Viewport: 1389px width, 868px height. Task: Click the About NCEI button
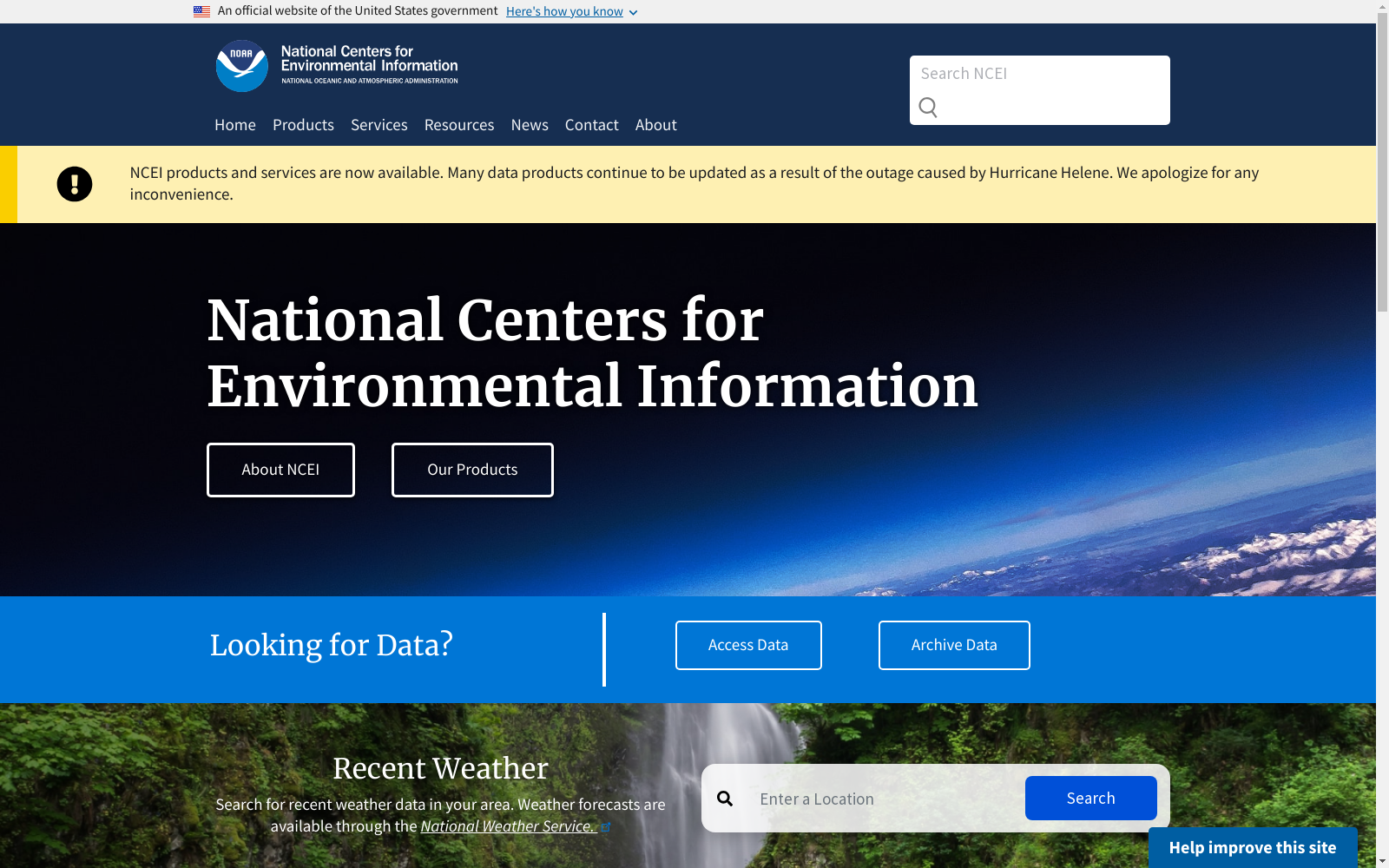coord(280,470)
